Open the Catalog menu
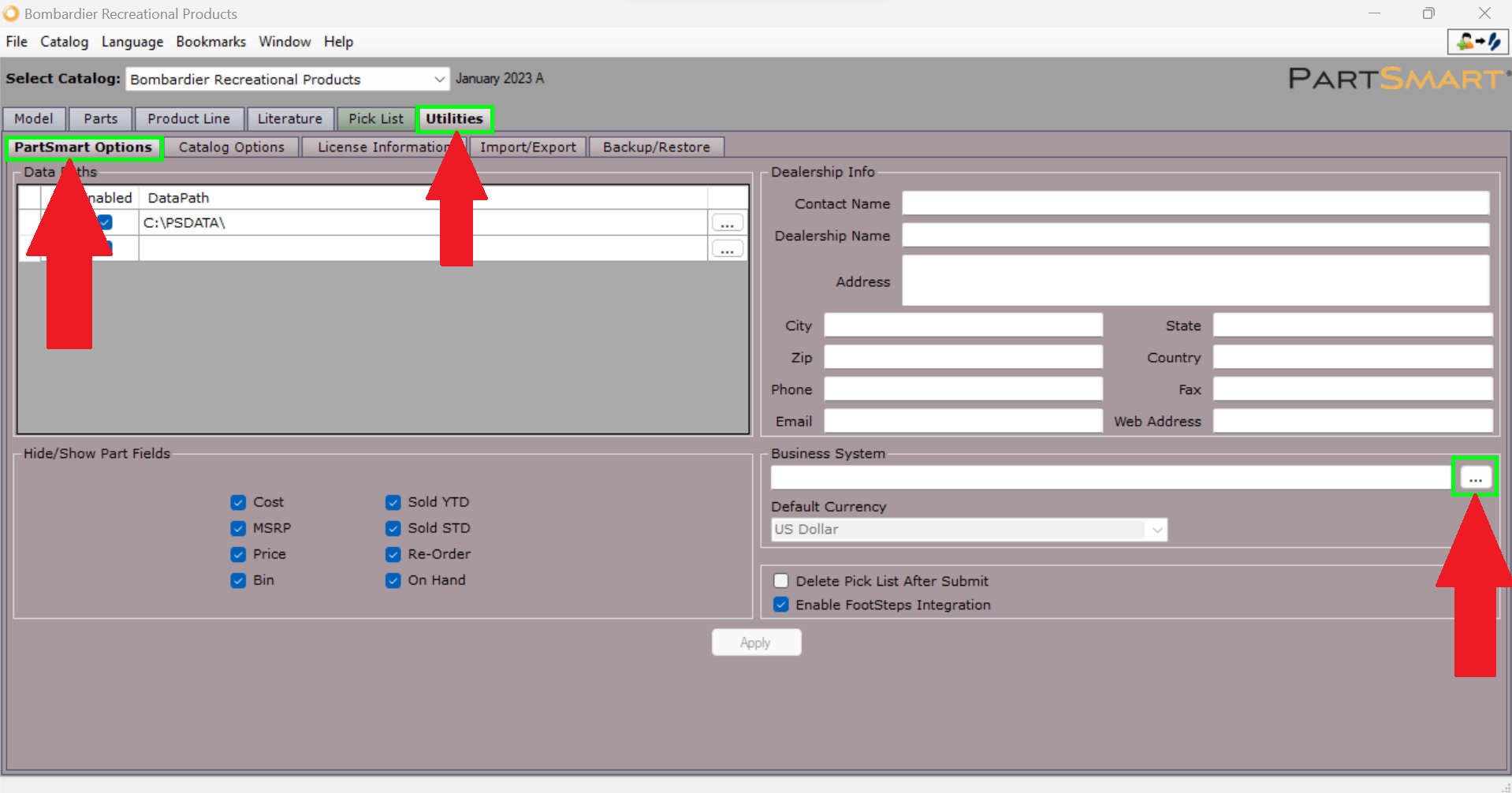The height and width of the screenshot is (793, 1512). pyautogui.click(x=64, y=42)
